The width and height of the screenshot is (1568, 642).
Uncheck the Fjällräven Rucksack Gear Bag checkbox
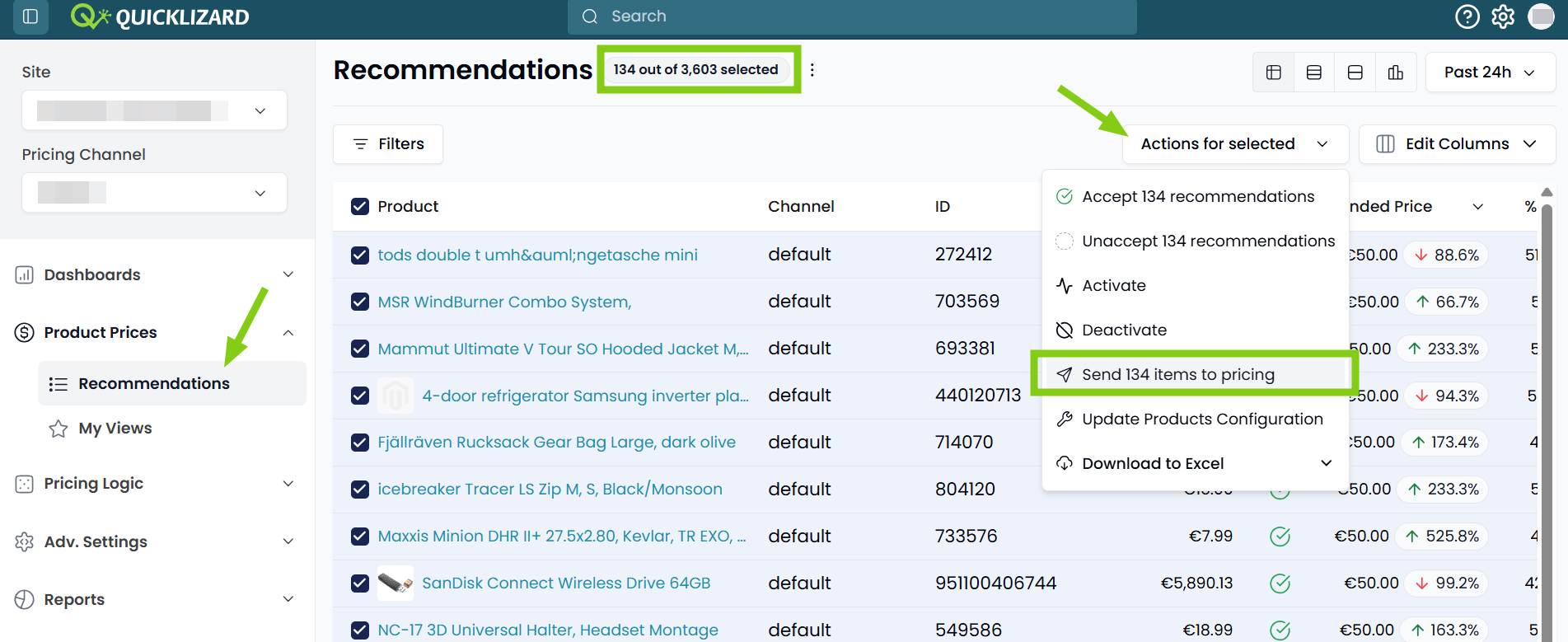(x=360, y=443)
